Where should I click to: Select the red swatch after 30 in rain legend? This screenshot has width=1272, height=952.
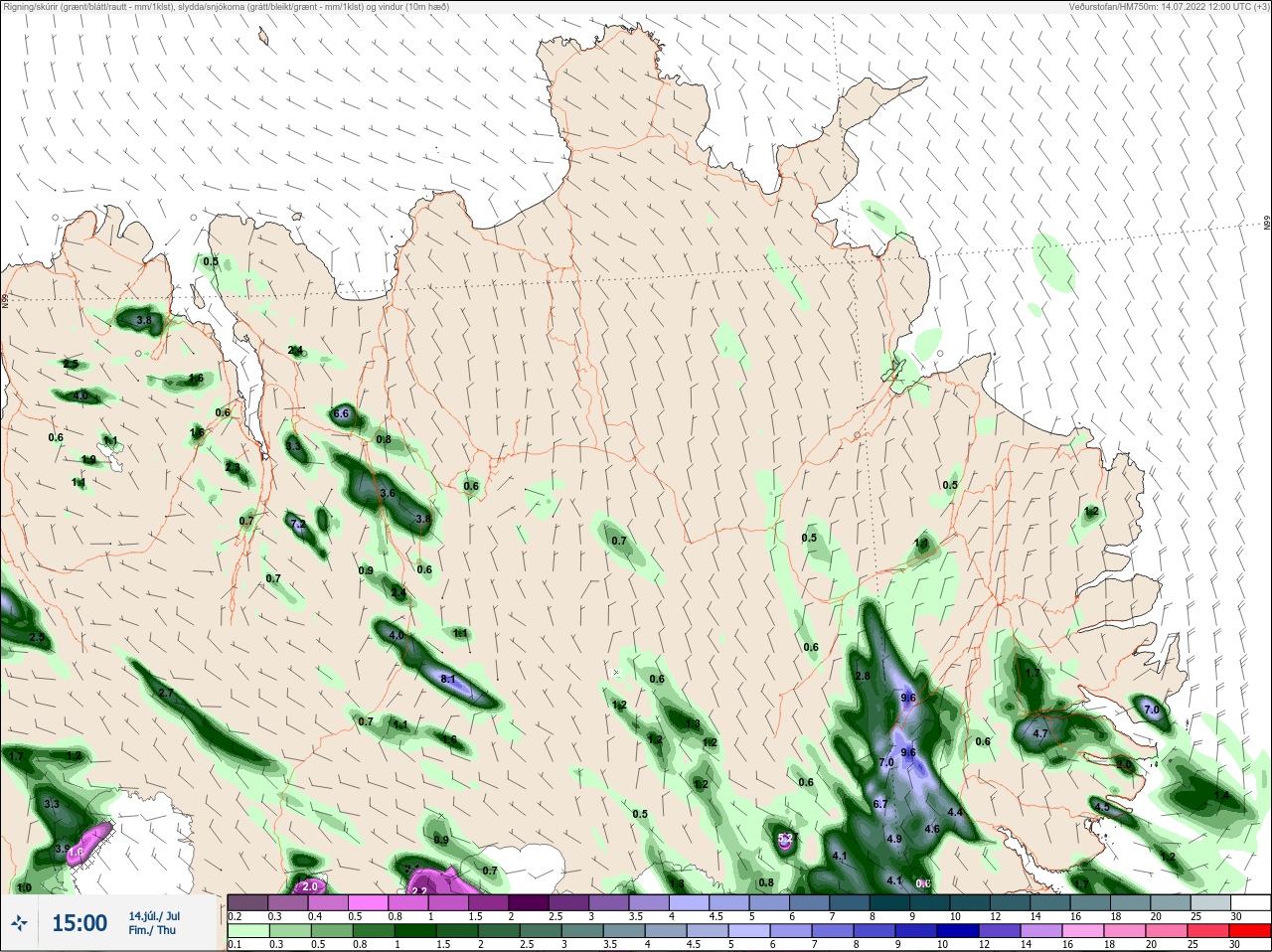click(1252, 931)
